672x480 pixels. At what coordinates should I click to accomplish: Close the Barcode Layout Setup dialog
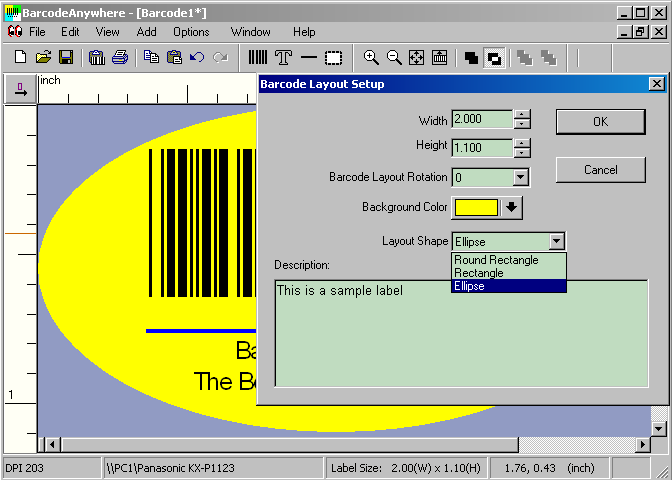657,84
